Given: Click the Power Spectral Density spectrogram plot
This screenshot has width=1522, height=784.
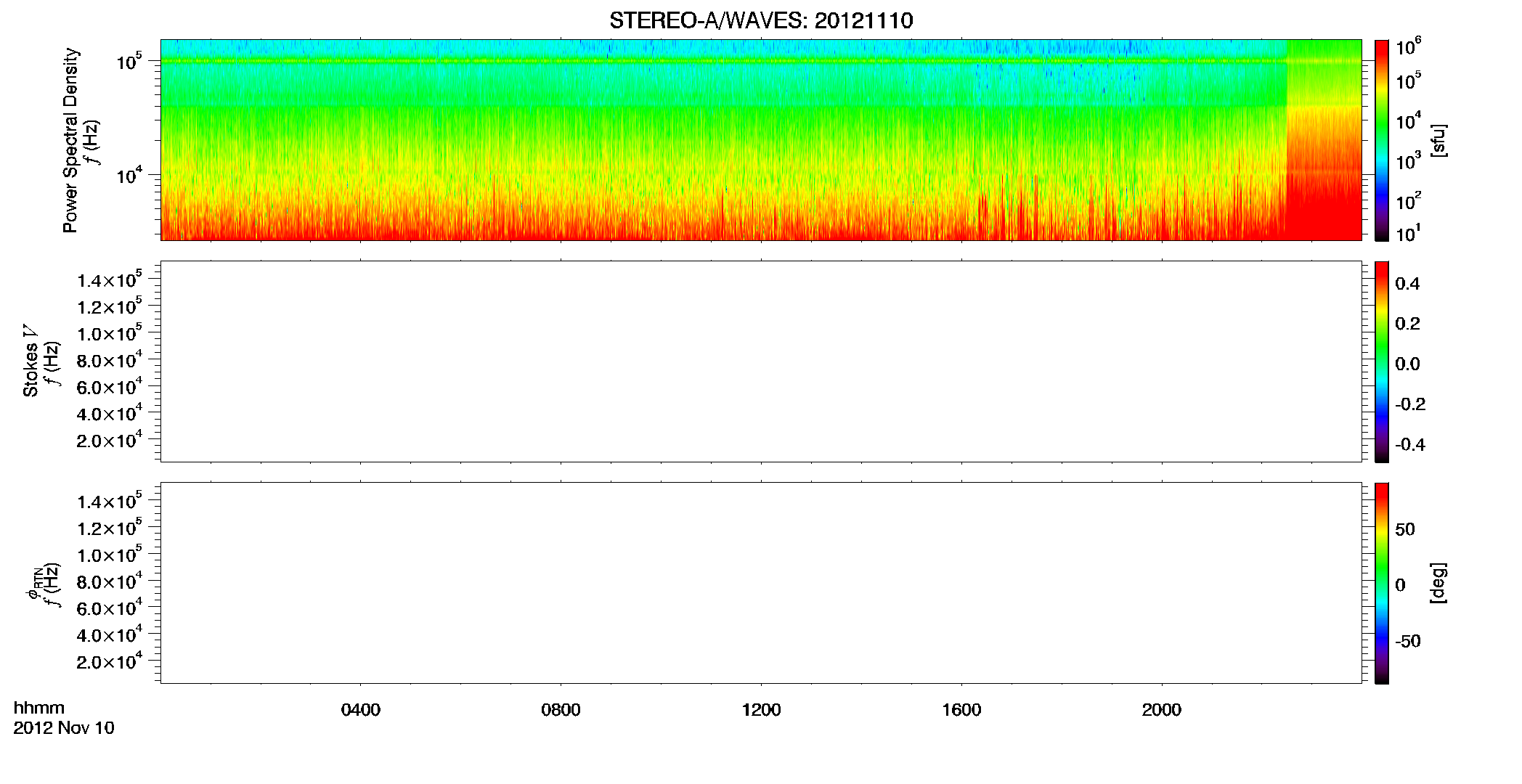Looking at the screenshot, I should point(761,139).
